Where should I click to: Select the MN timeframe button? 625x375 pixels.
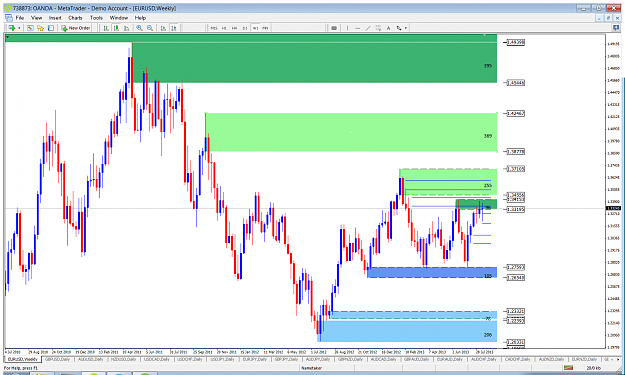[x=265, y=28]
